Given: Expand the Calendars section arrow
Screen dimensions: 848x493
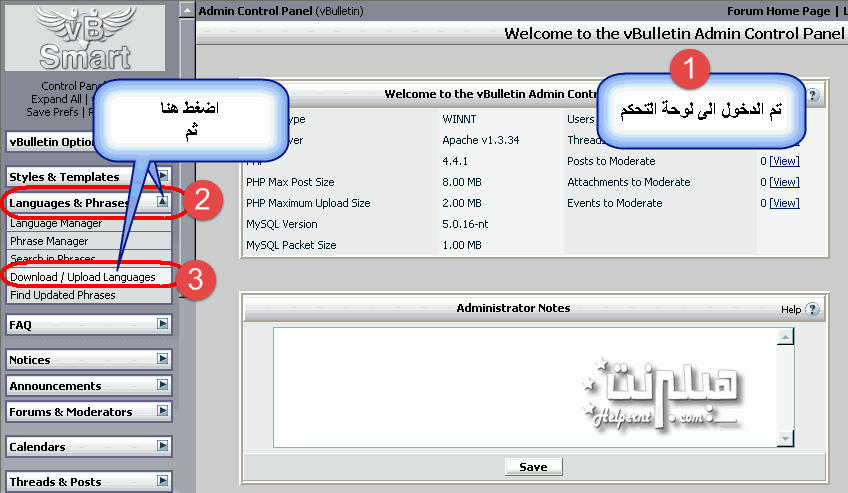Looking at the screenshot, I should pyautogui.click(x=163, y=445).
